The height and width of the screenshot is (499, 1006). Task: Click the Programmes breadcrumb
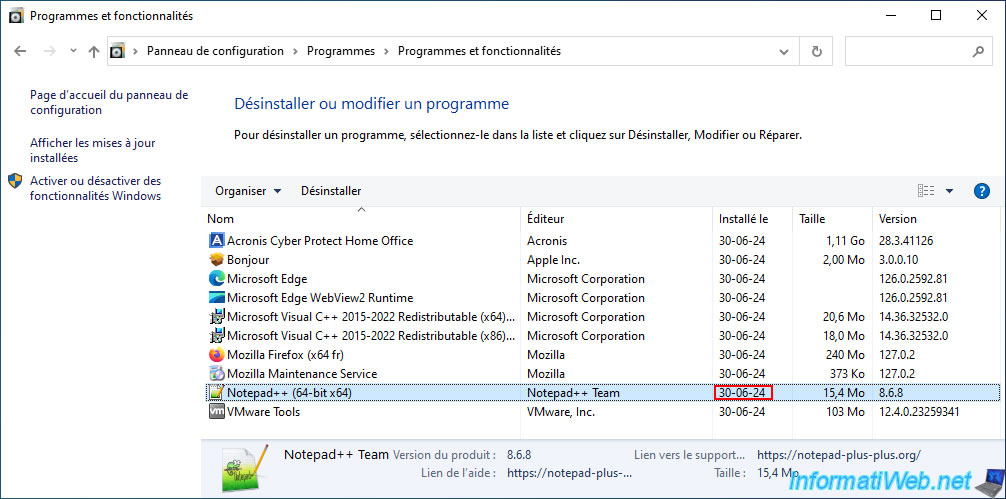pos(341,51)
